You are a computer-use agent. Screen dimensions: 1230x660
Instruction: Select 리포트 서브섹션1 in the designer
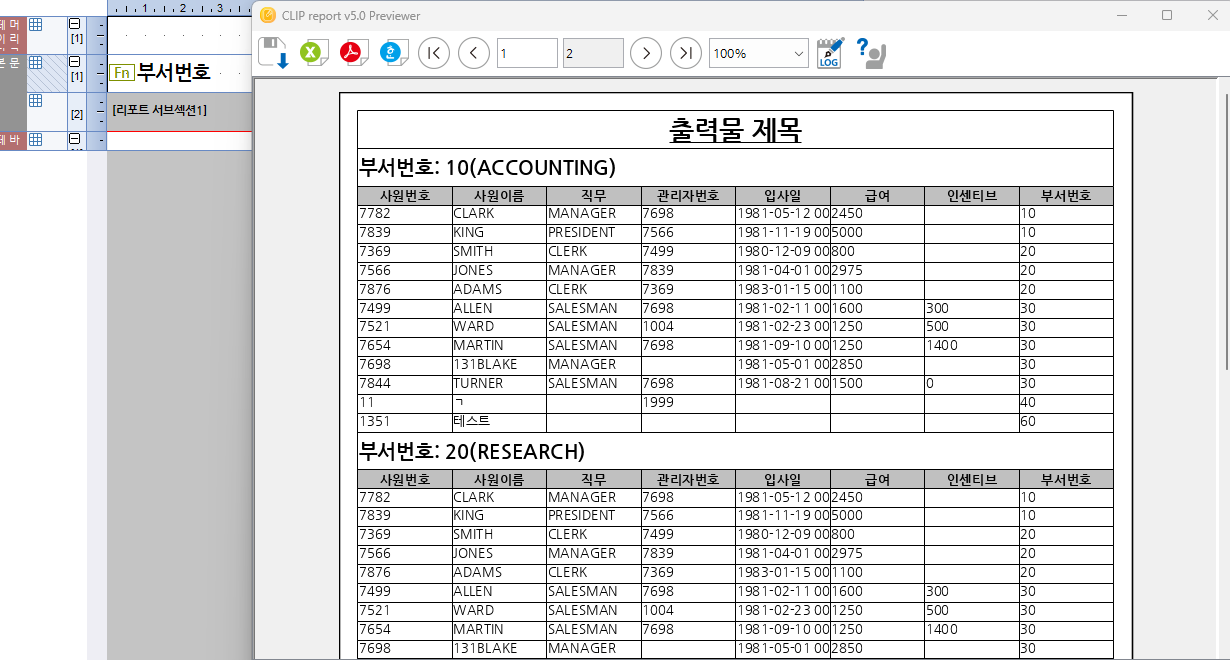click(x=159, y=110)
